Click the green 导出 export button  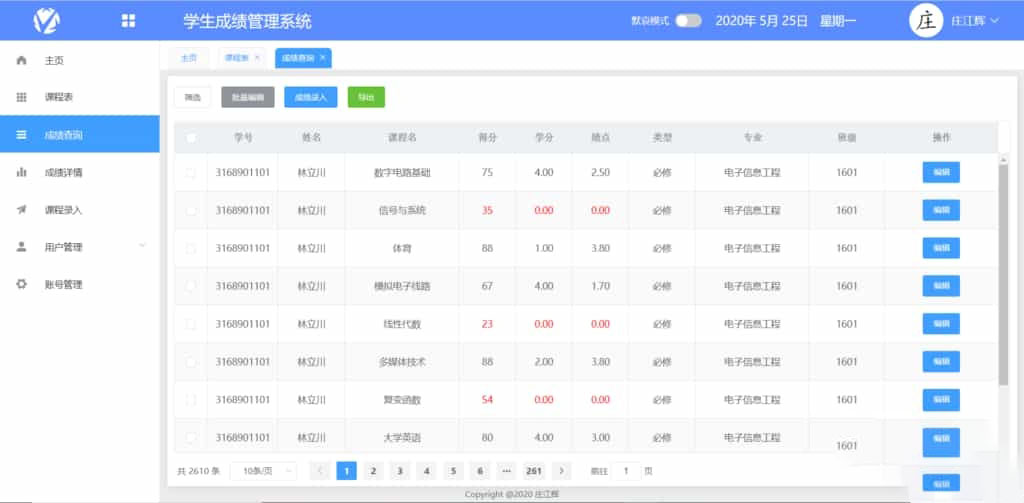click(366, 97)
